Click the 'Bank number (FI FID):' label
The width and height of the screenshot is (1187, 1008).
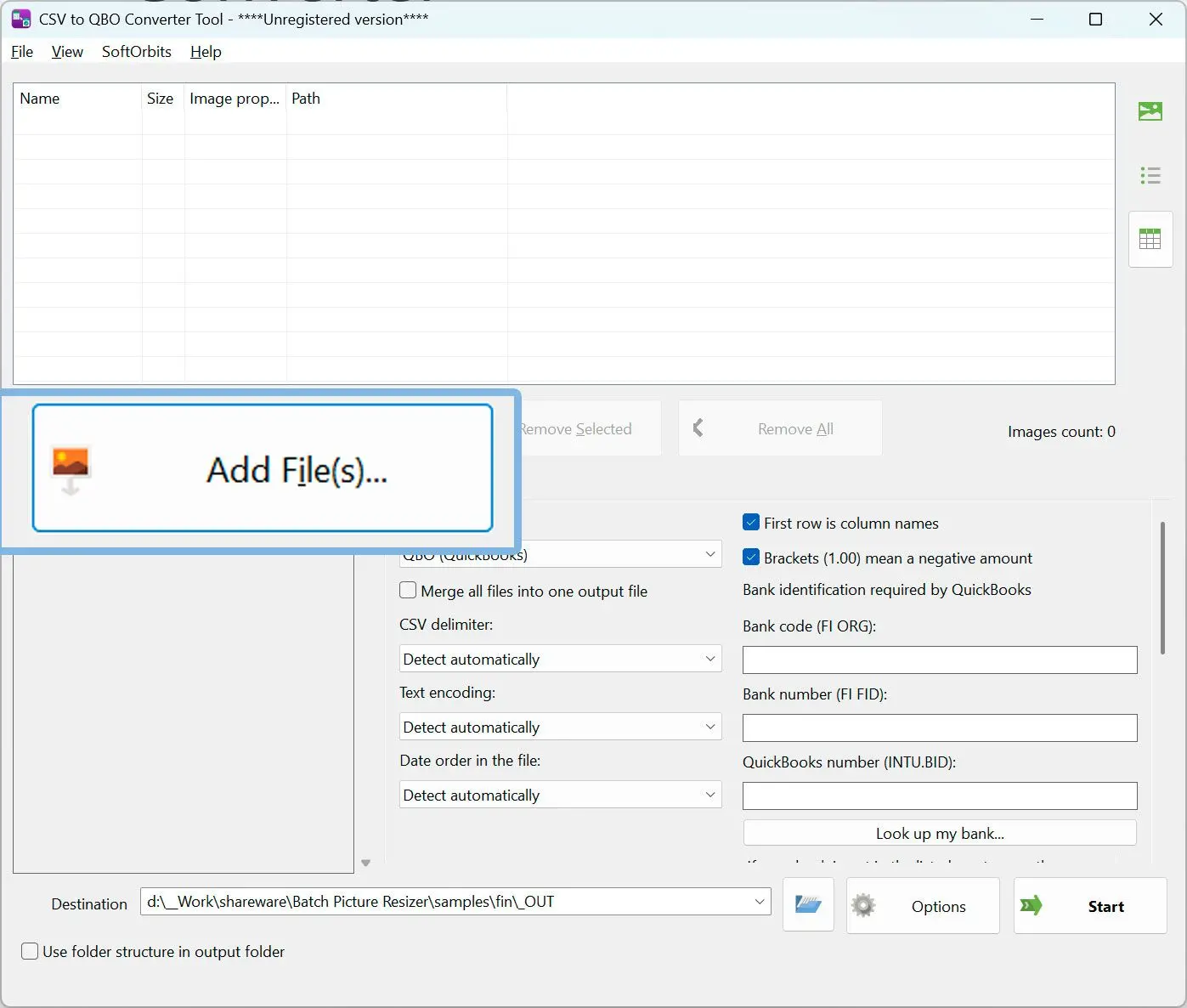tap(815, 694)
